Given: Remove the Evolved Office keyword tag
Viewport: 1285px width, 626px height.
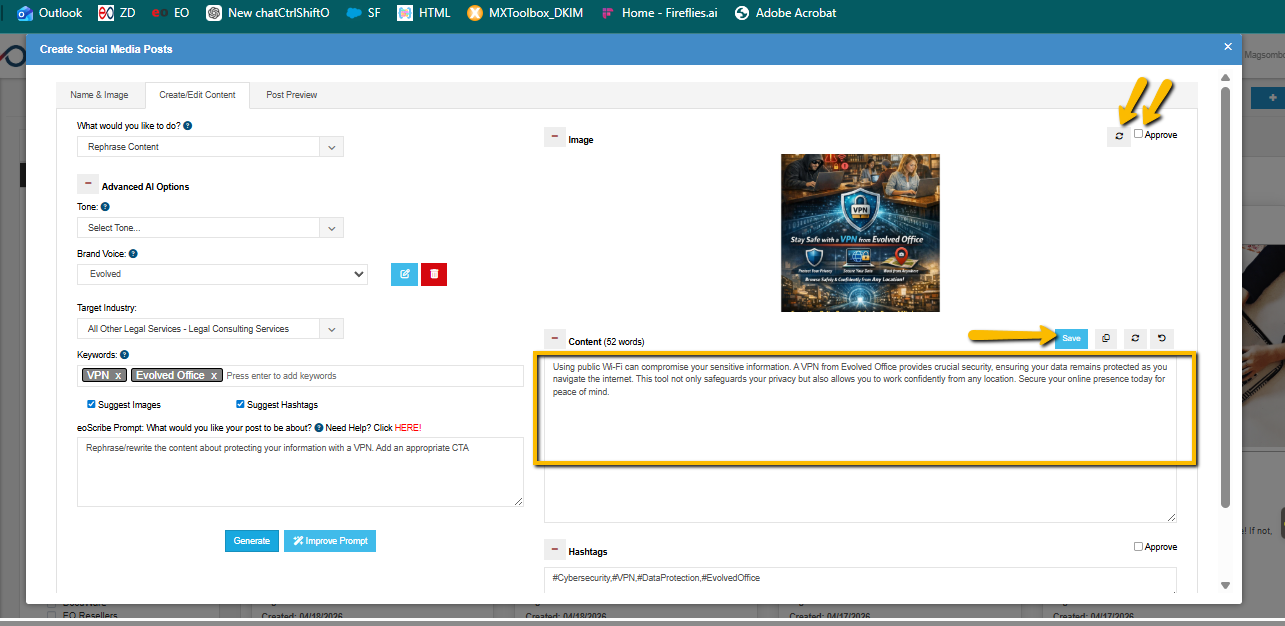Looking at the screenshot, I should (213, 375).
